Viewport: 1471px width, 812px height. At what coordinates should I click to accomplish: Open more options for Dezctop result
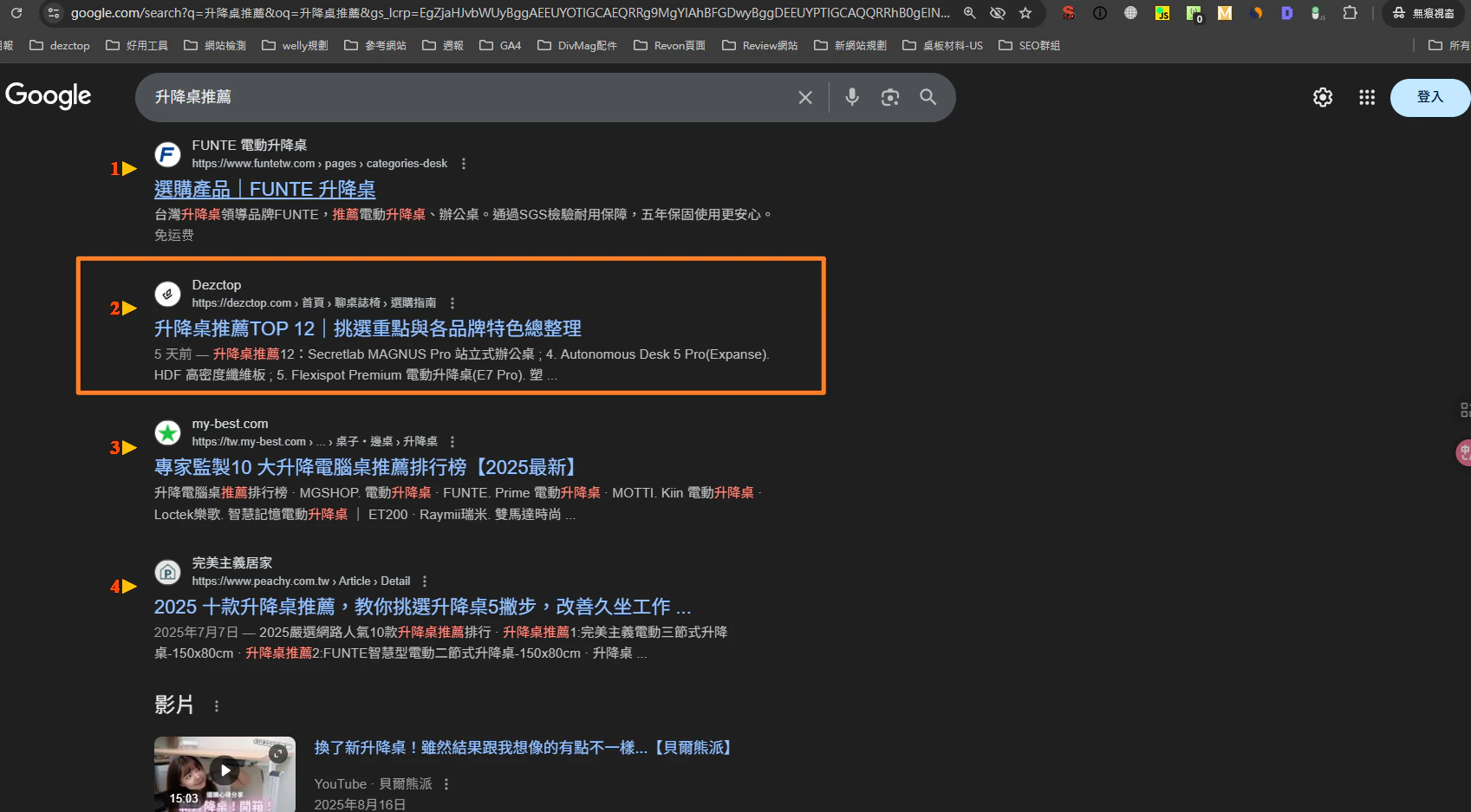coord(452,303)
